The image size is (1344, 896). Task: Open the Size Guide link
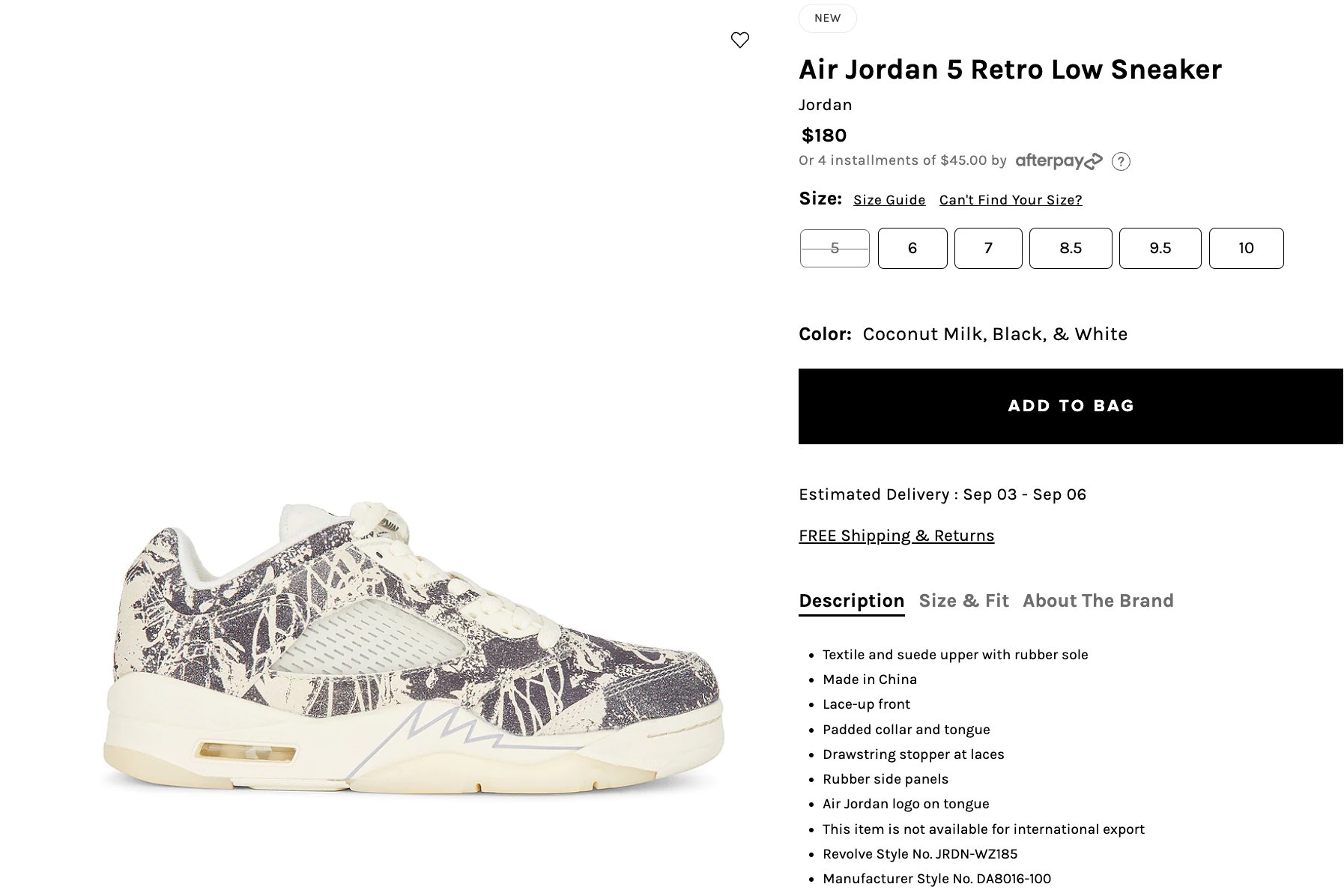point(889,200)
